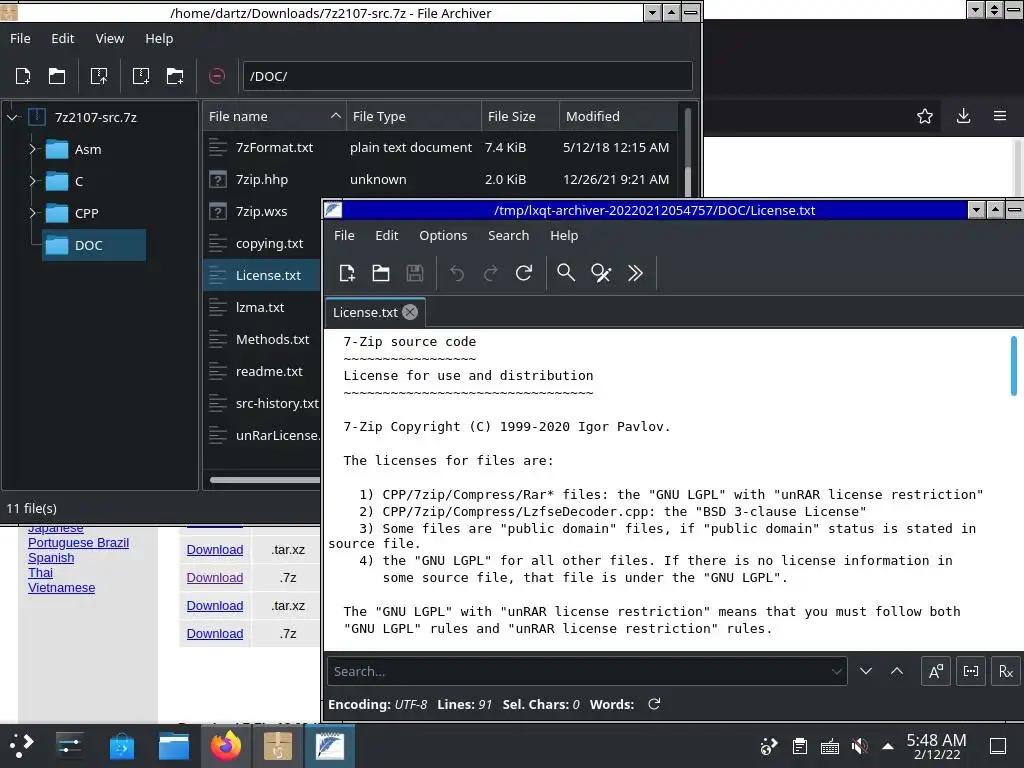
Task: Close the License.txt tab
Action: (409, 312)
